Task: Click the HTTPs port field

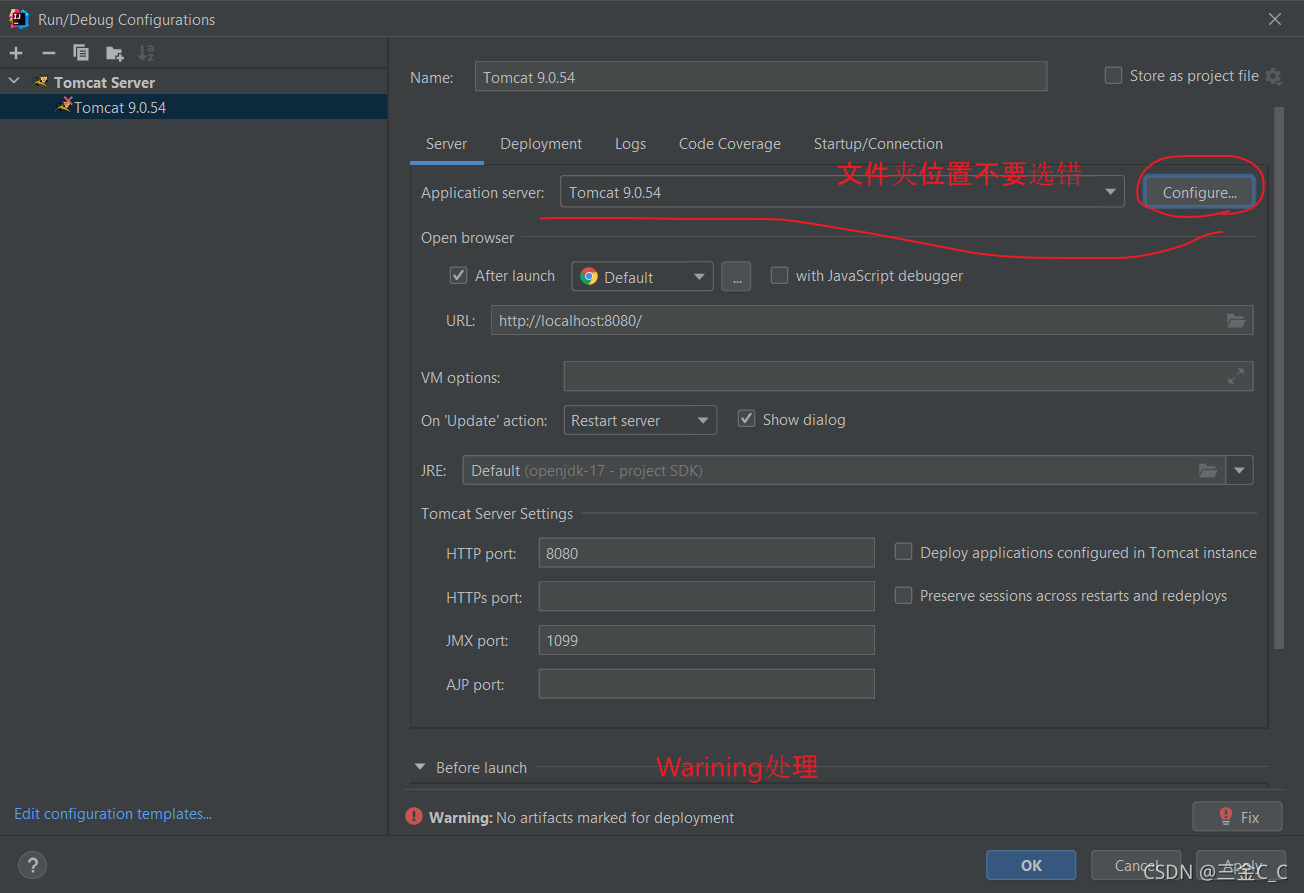Action: (707, 597)
